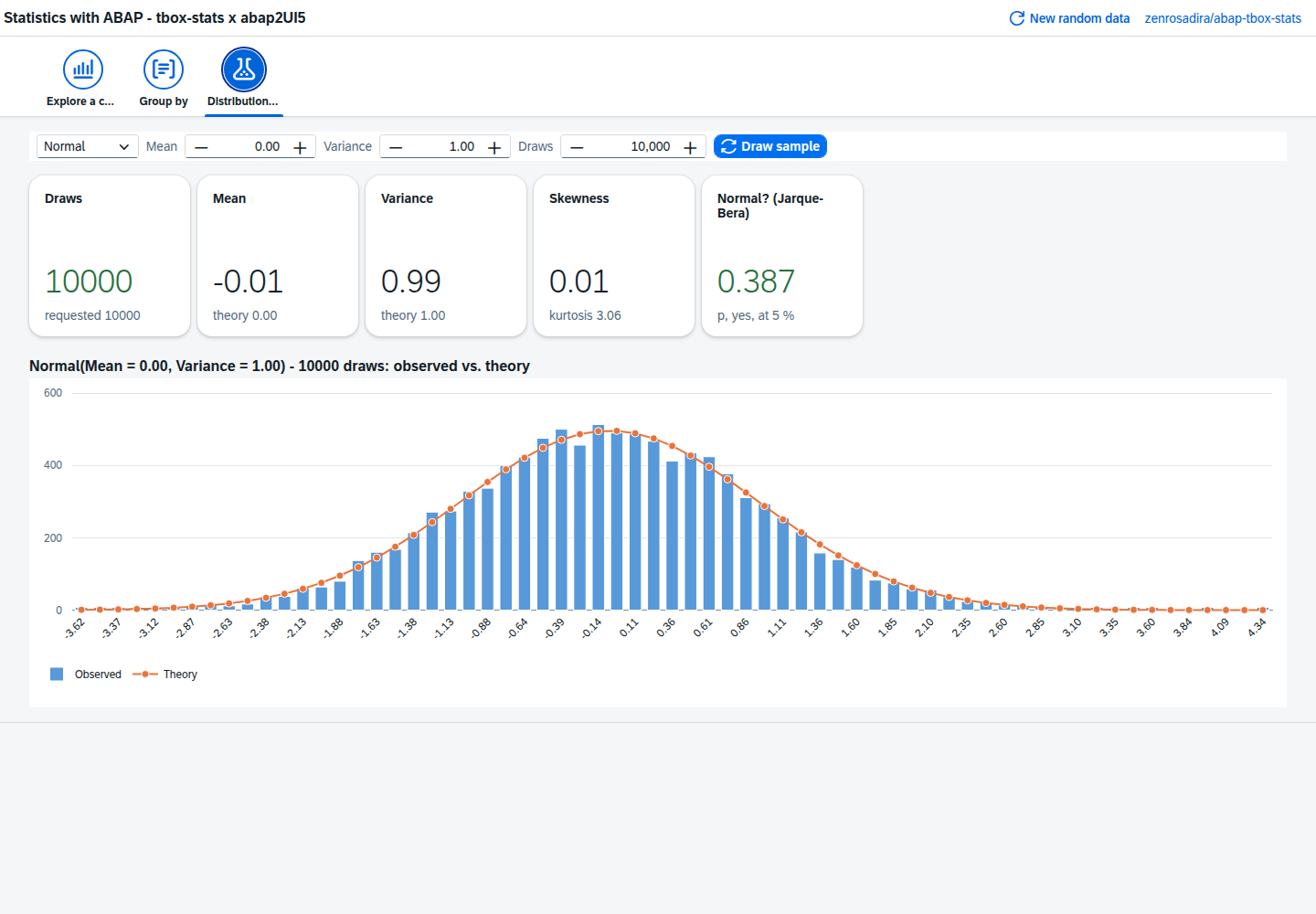This screenshot has width=1316, height=914.
Task: Increase the Mean value with plus icon
Action: (x=300, y=147)
